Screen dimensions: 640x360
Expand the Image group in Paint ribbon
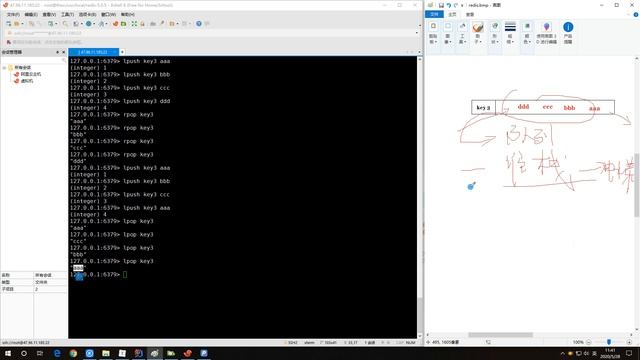click(x=448, y=33)
